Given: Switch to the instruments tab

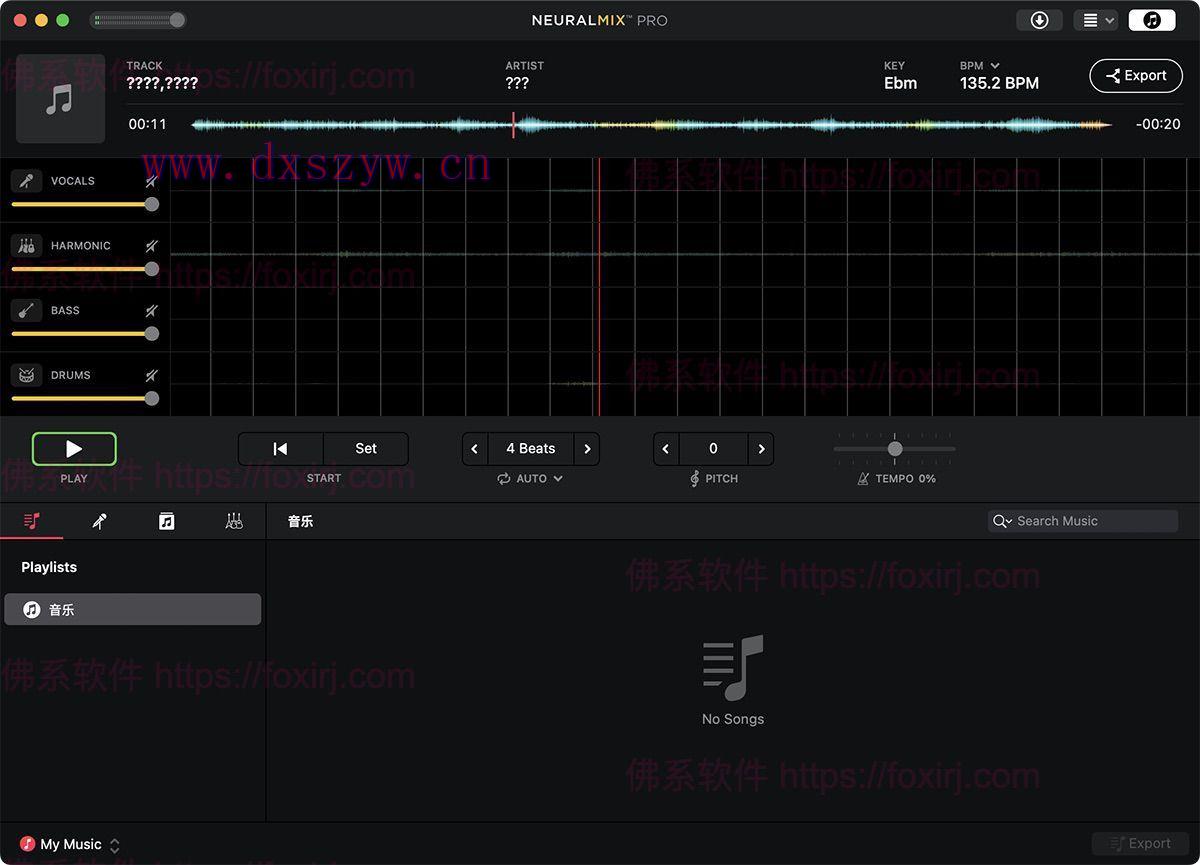Looking at the screenshot, I should click(234, 521).
